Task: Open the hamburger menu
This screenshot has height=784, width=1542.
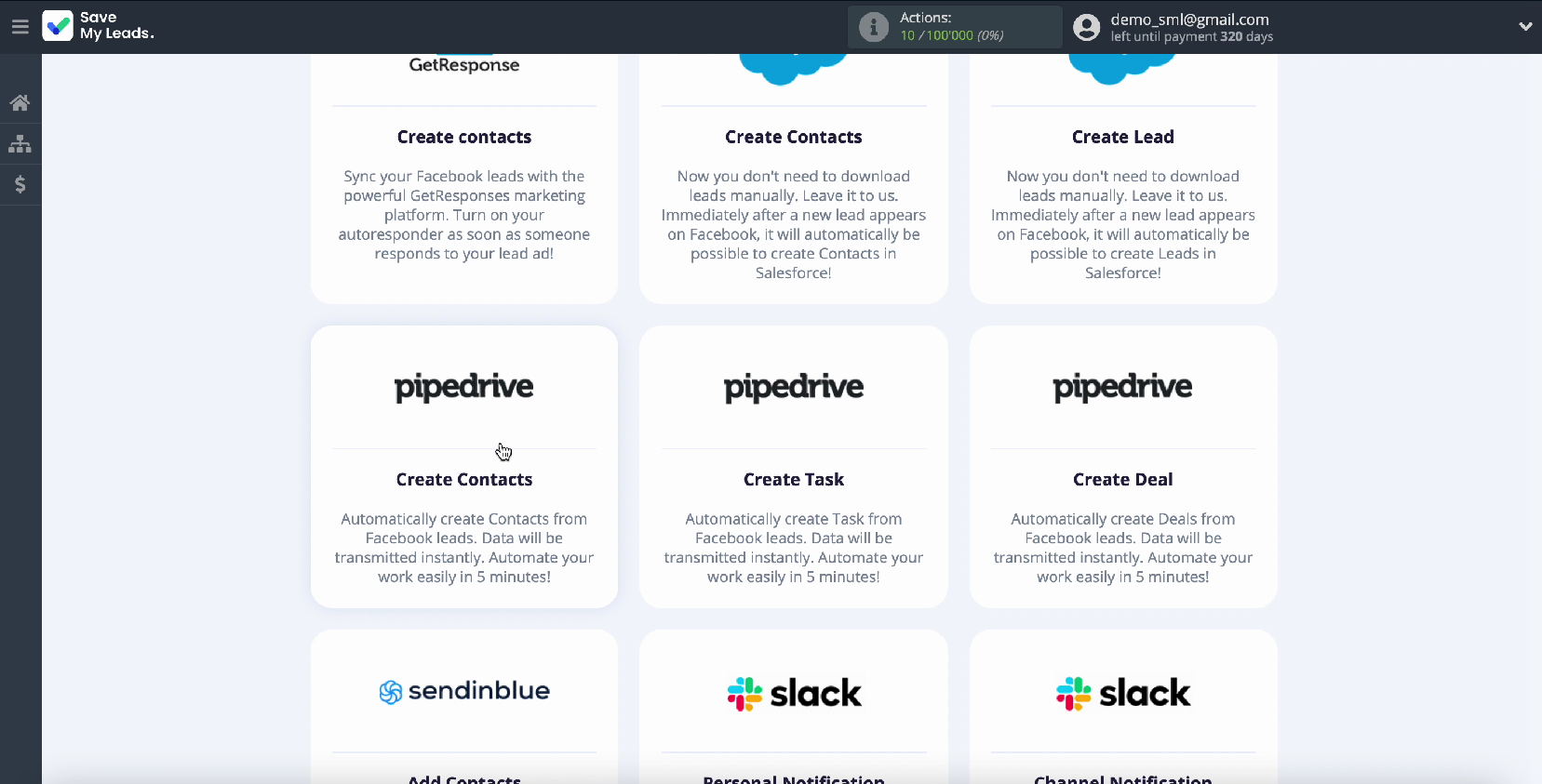Action: (x=20, y=27)
